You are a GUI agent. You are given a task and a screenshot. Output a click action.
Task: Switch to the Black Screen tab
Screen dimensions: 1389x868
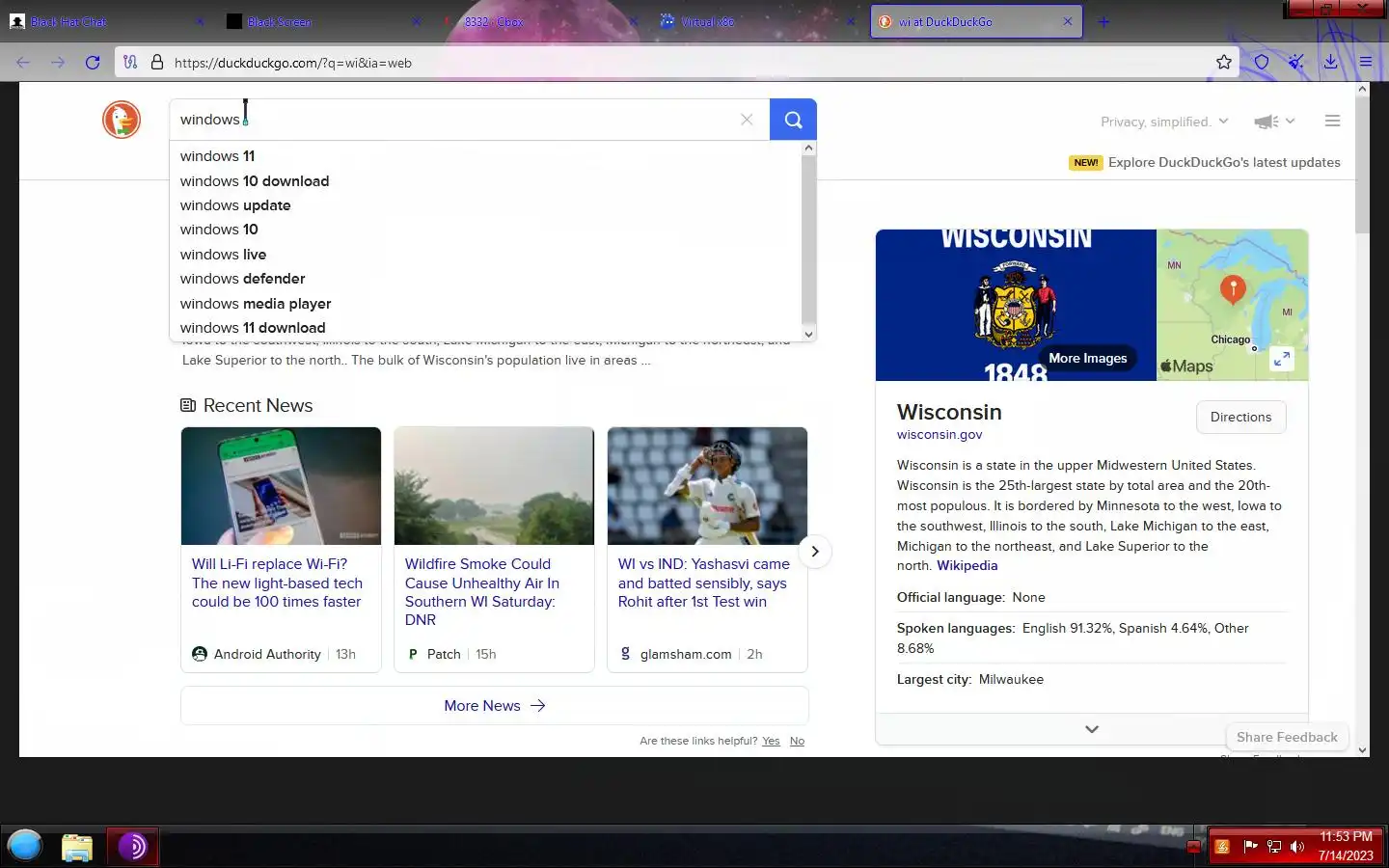pyautogui.click(x=323, y=21)
